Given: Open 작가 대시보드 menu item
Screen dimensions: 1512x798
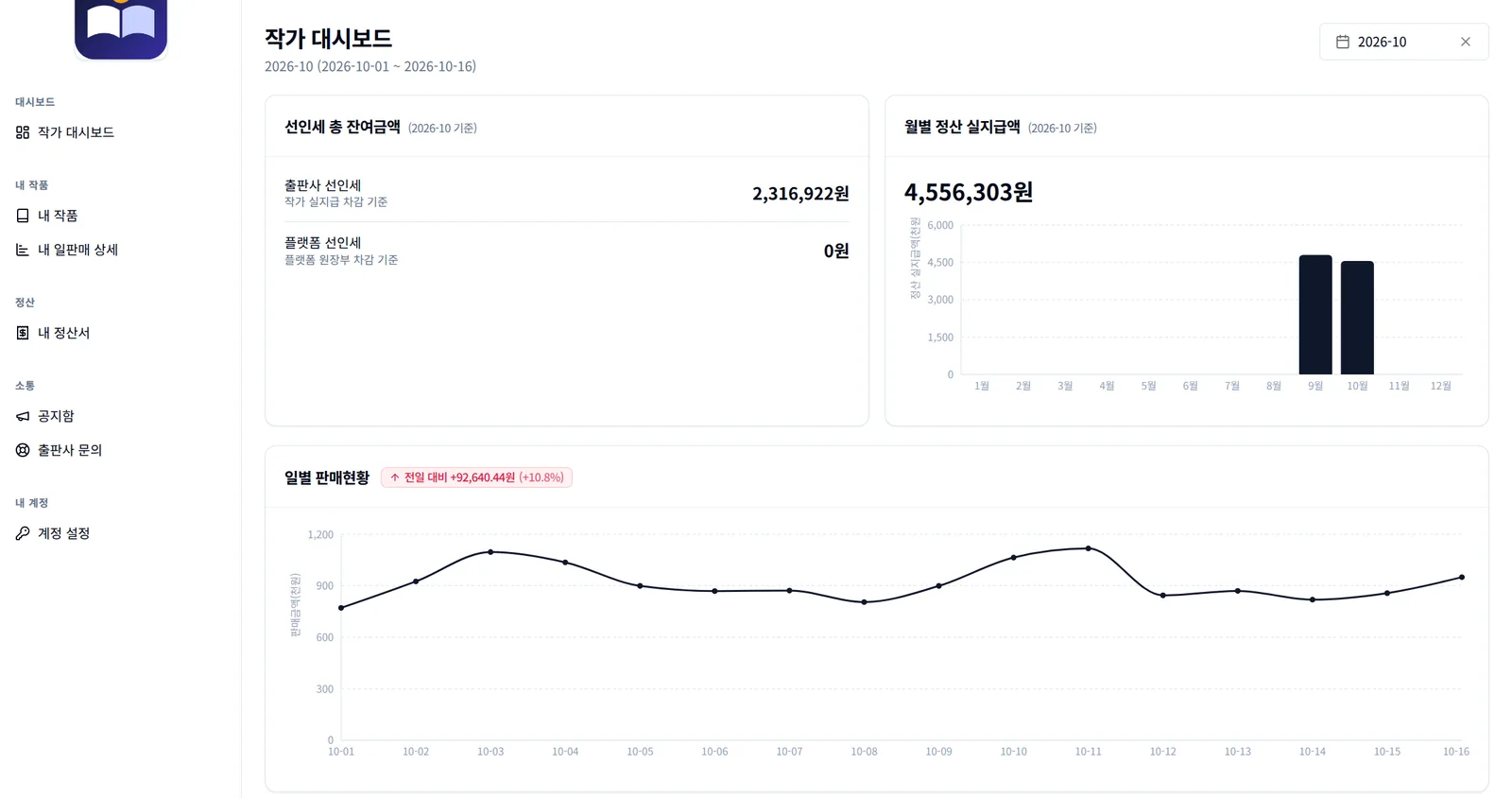Looking at the screenshot, I should click(121, 132).
